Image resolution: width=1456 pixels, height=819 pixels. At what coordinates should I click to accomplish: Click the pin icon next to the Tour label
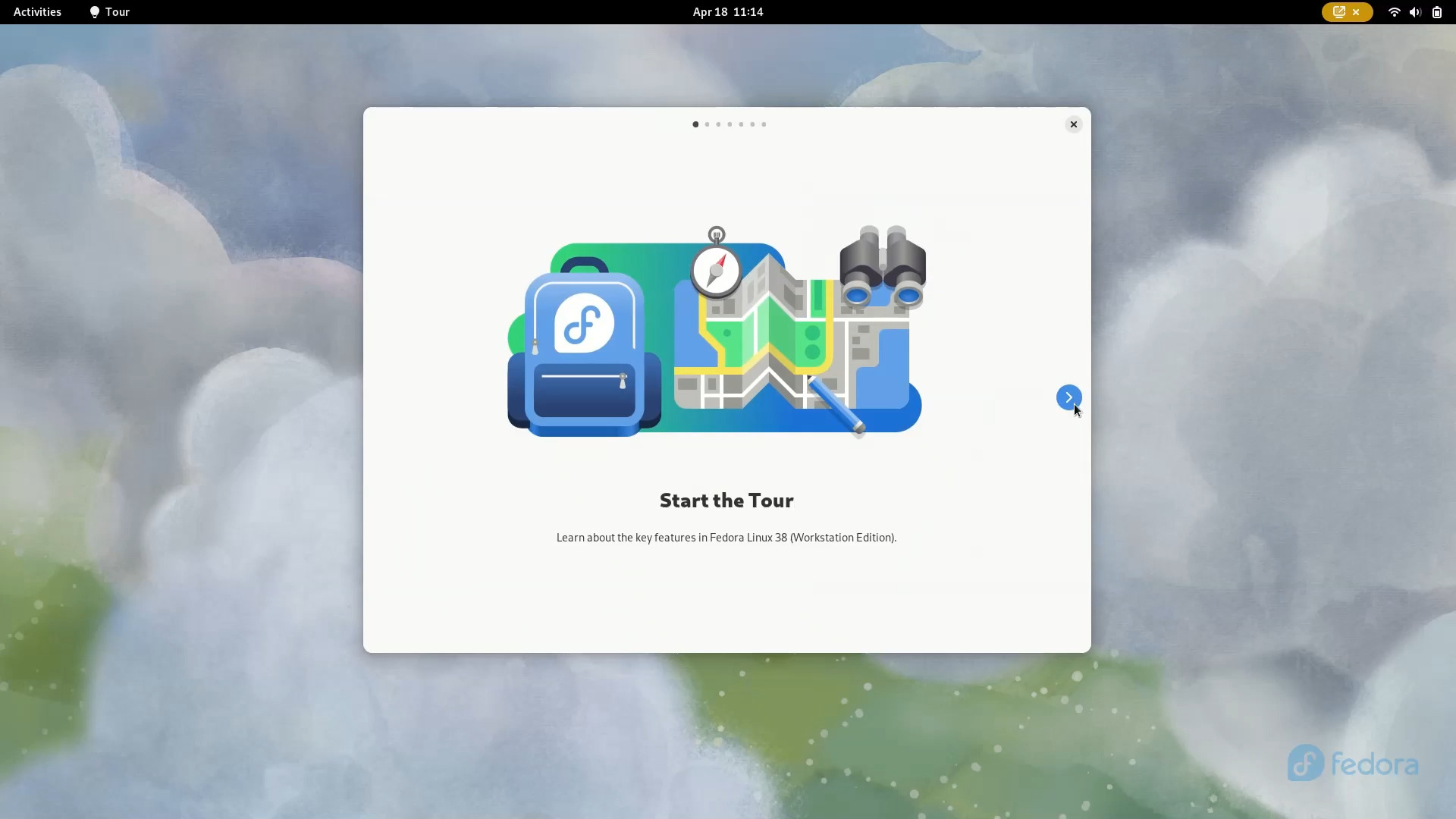click(x=95, y=12)
